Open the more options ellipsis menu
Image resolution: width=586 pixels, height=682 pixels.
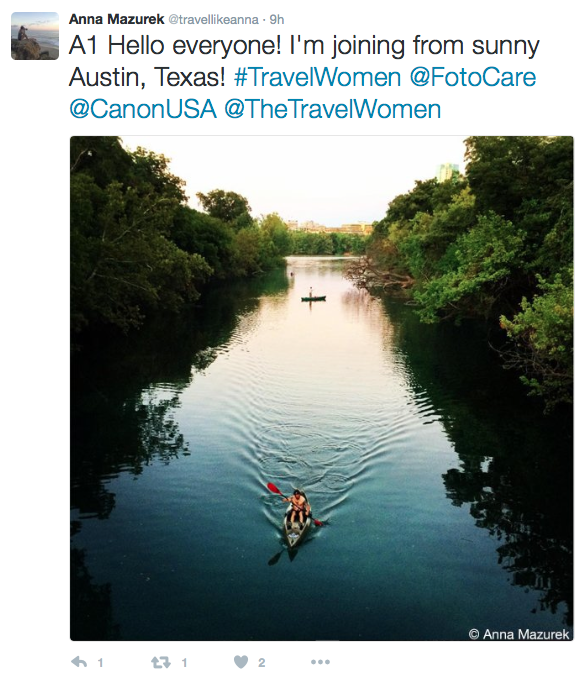pos(321,662)
